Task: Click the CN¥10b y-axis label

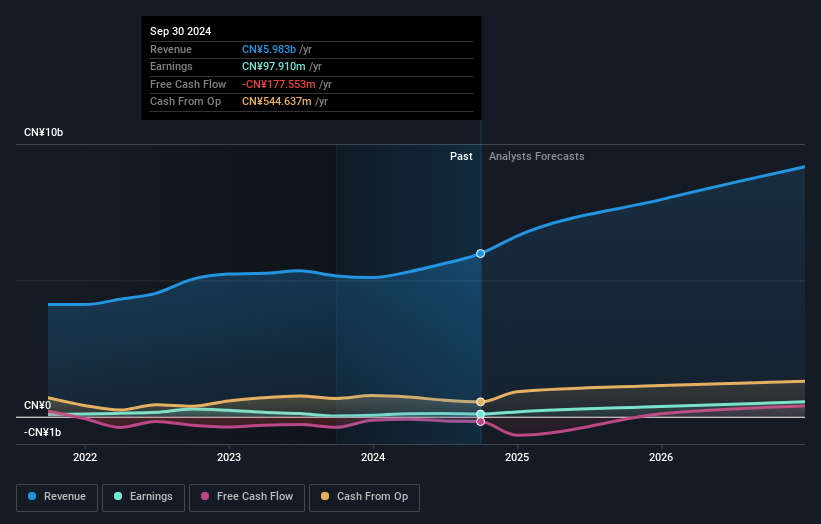Action: (x=43, y=132)
